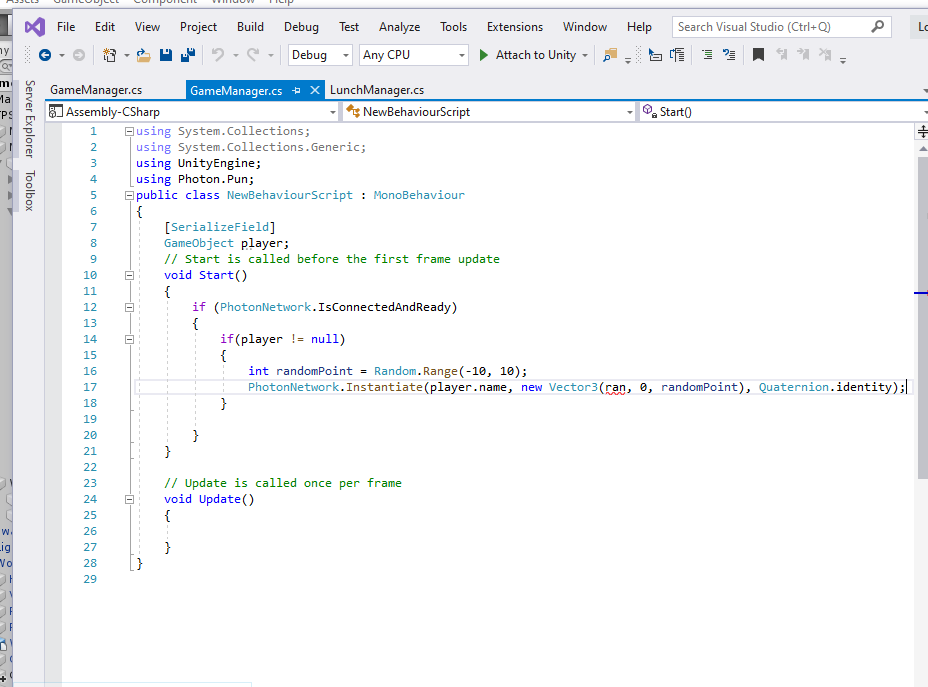Go to the previous bookmark

(782, 55)
